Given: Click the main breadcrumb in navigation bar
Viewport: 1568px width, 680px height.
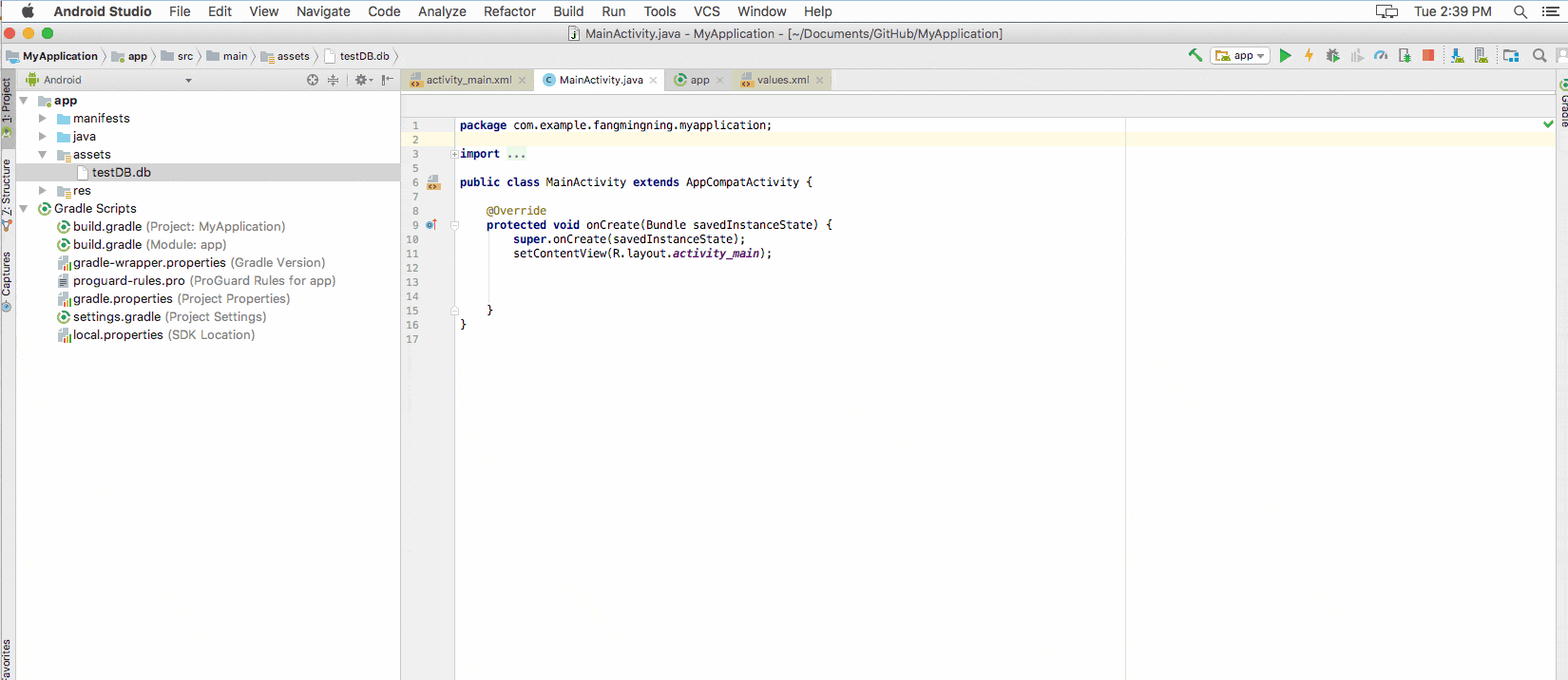Looking at the screenshot, I should 227,56.
